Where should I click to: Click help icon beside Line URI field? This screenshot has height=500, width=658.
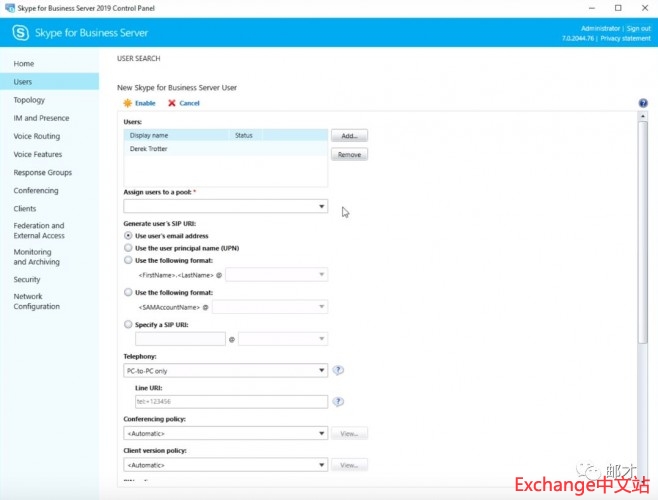point(338,401)
